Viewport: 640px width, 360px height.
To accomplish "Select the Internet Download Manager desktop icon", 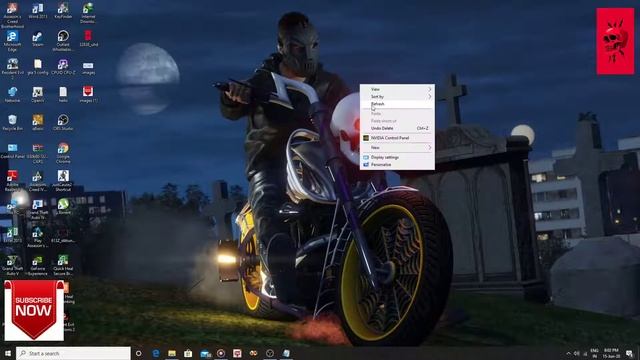I will (88, 13).
